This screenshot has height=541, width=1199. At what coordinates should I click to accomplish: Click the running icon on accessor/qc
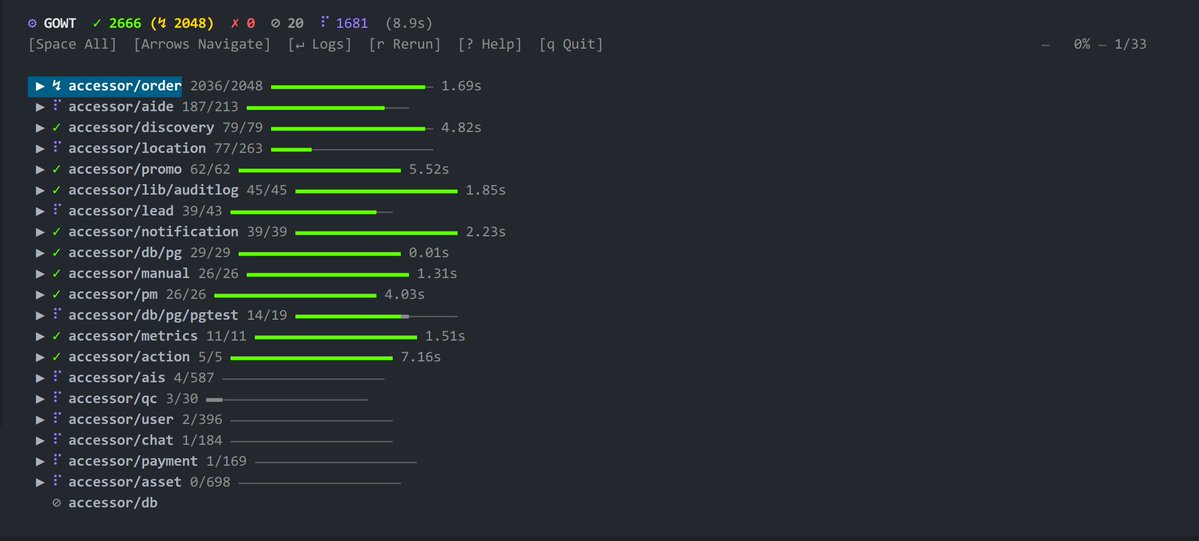coord(57,397)
